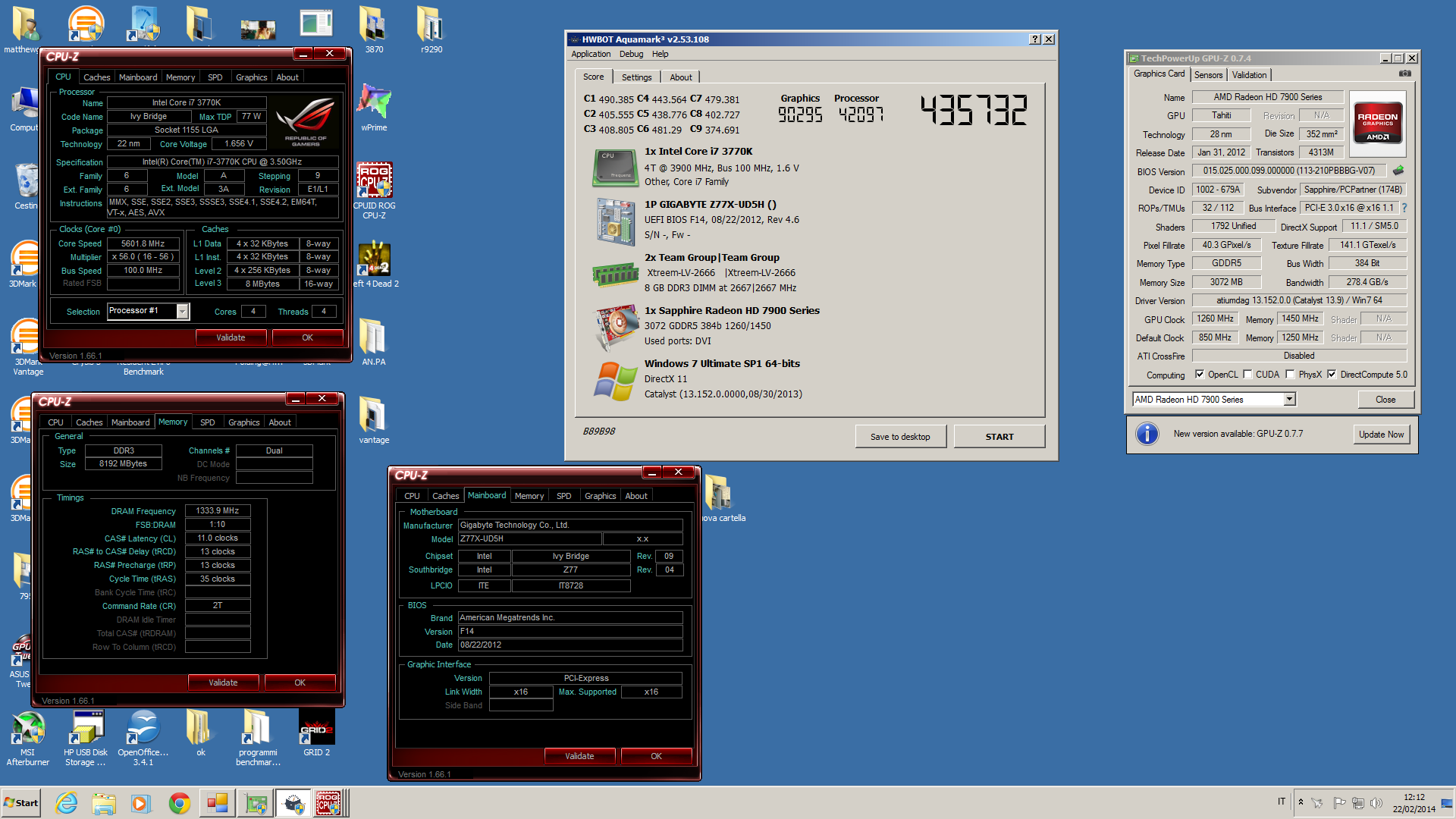Screen dimensions: 1456x819
Task: Open the vantage folder on desktop
Action: 374,420
